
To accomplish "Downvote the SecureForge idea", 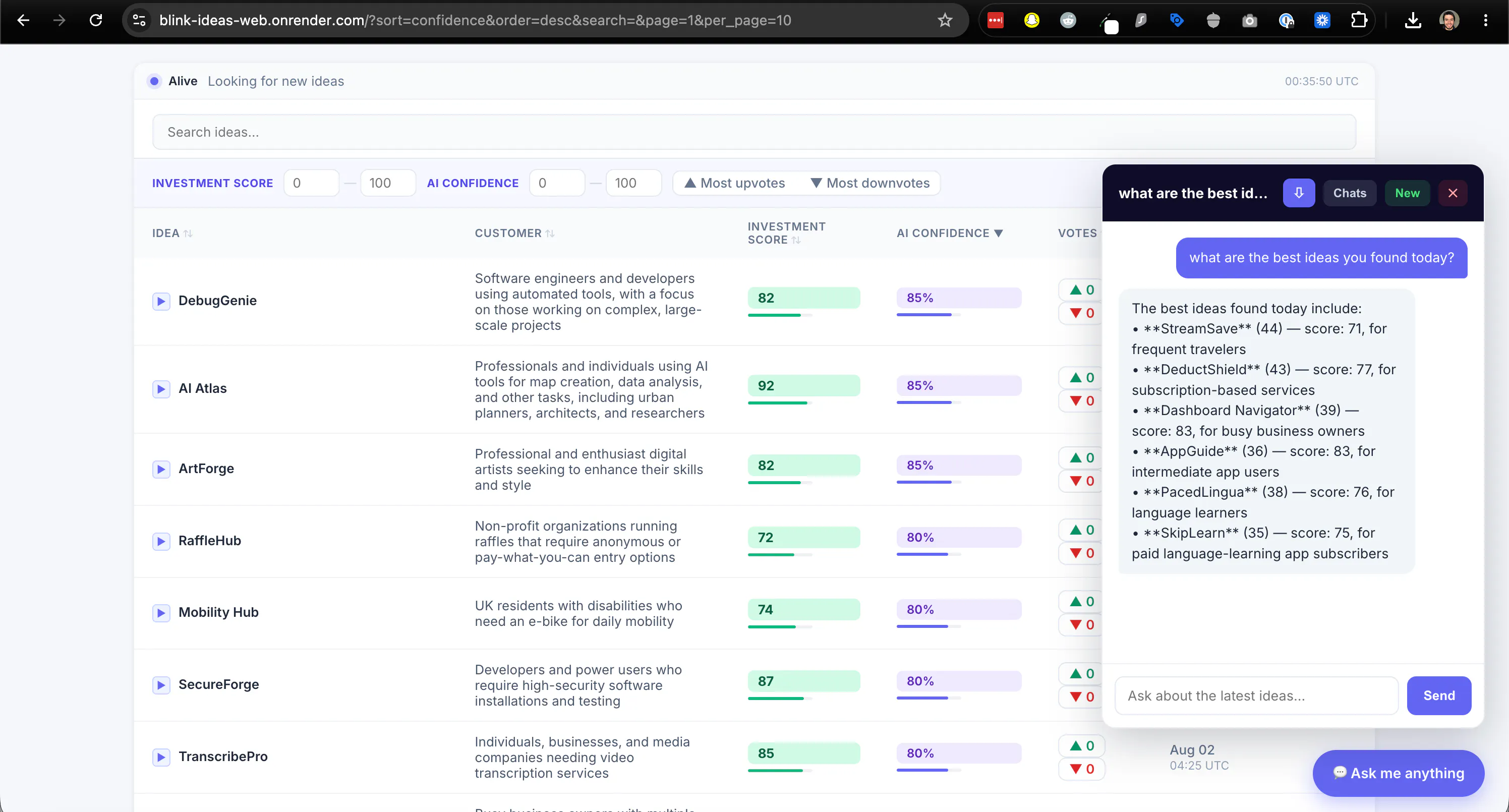I will (1081, 697).
